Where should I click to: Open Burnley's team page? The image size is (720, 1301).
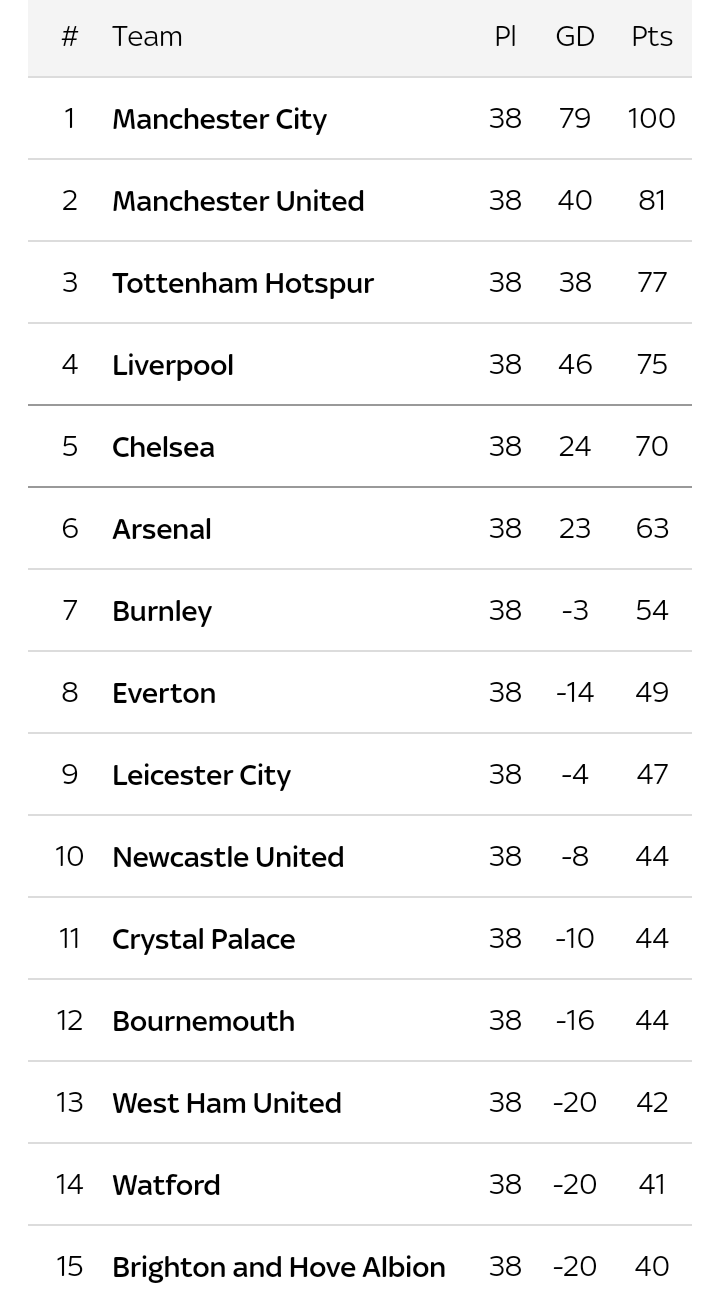click(x=162, y=611)
